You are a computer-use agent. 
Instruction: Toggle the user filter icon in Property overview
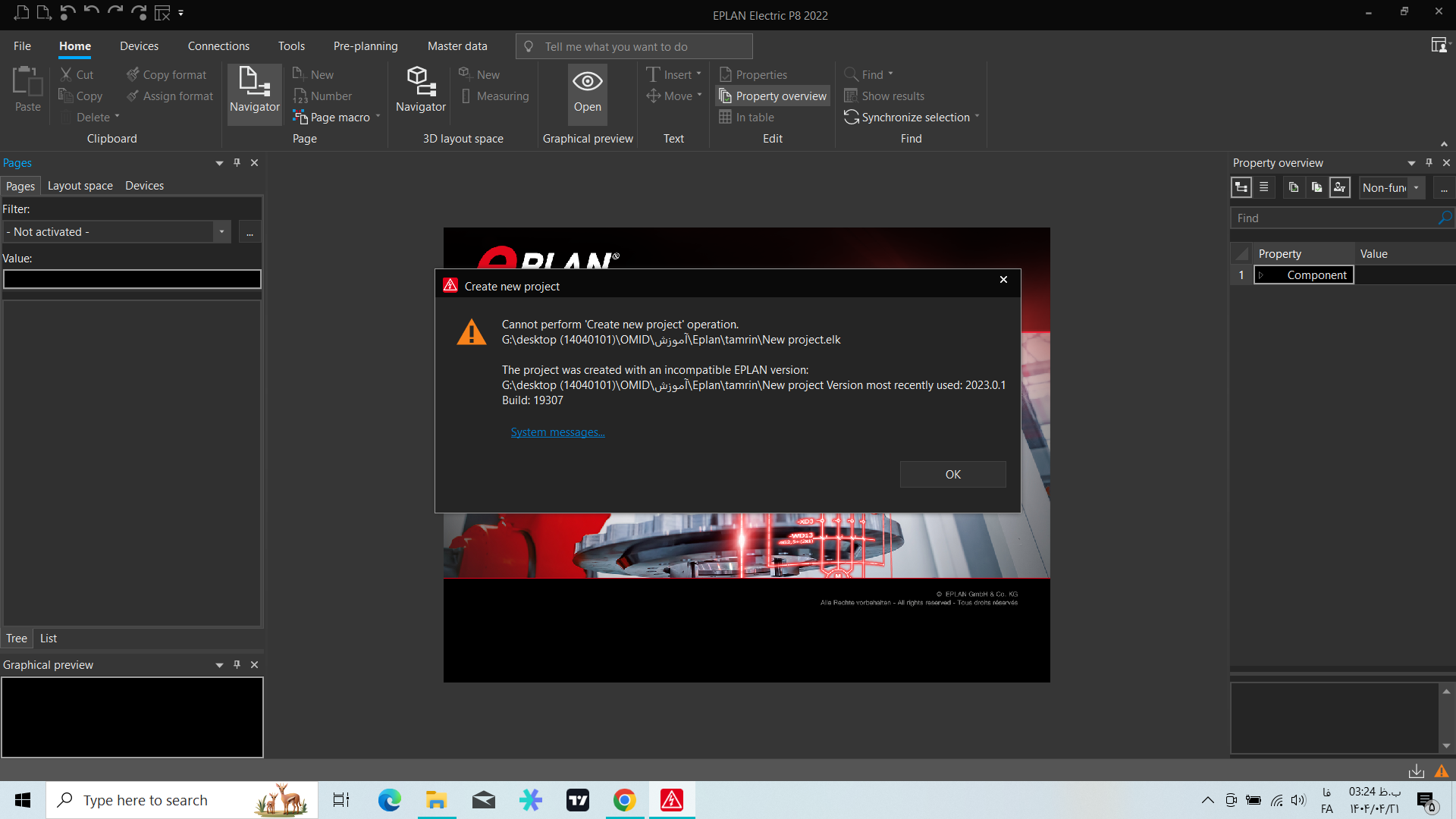1340,187
